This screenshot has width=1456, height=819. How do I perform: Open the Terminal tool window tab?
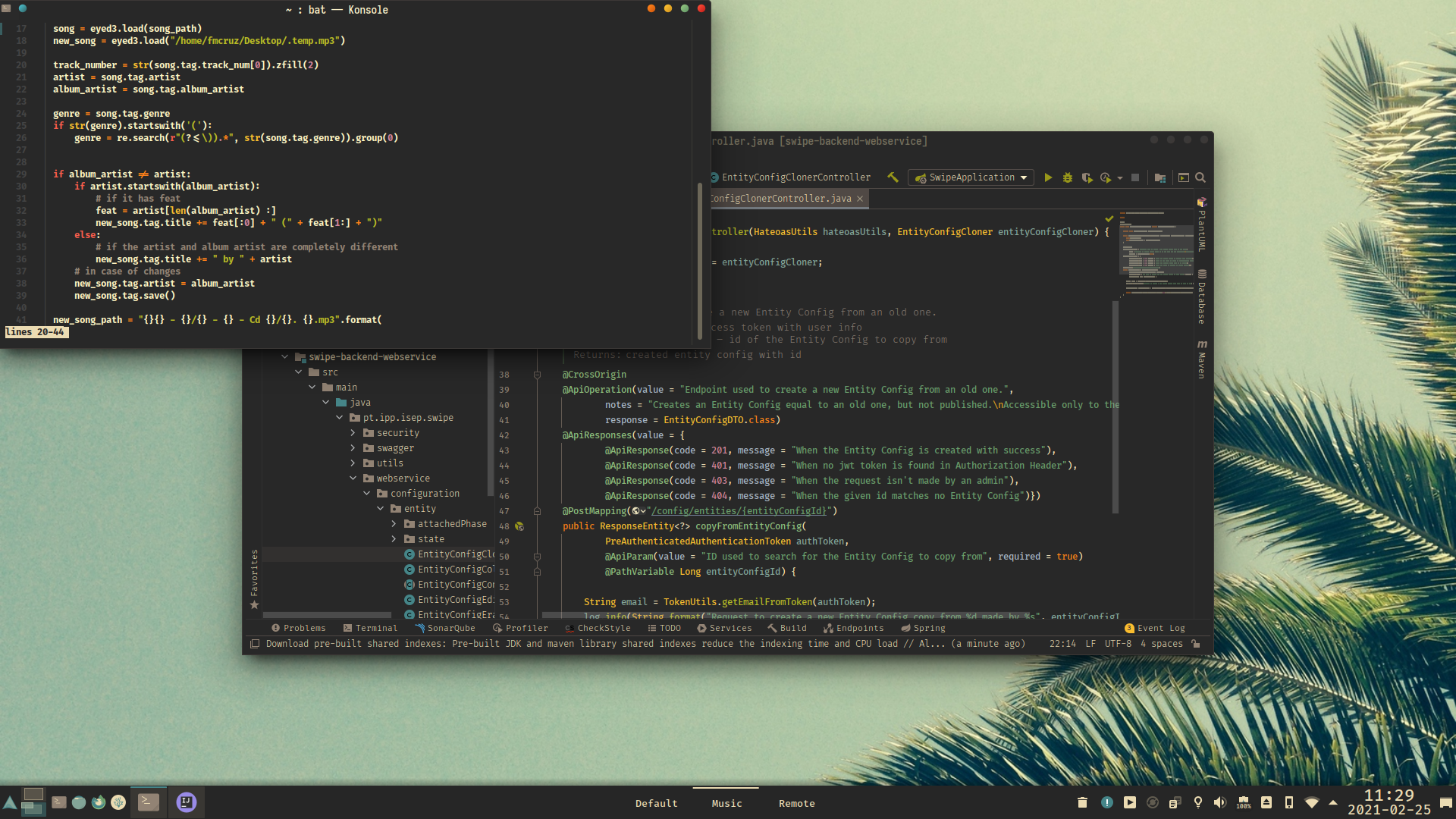click(370, 628)
